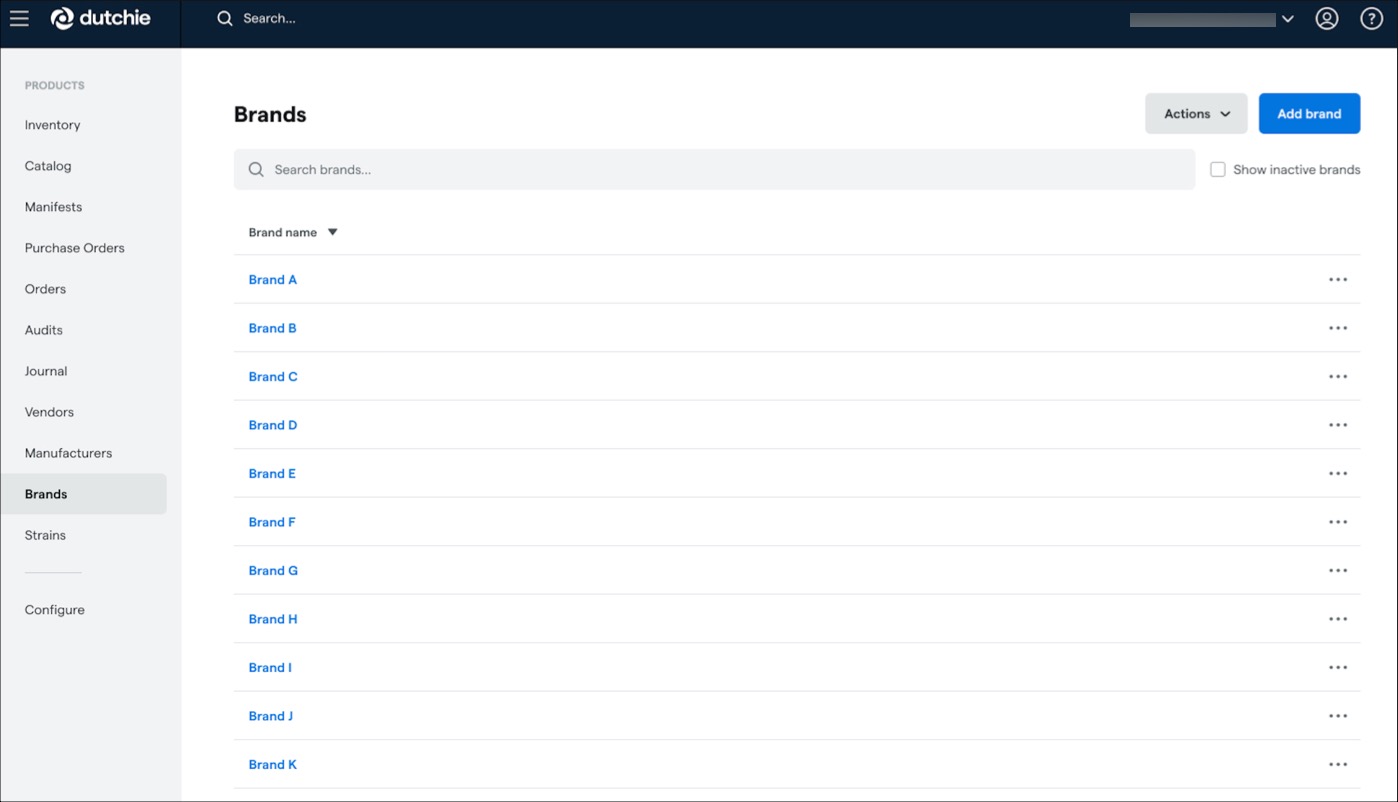Screen dimensions: 1398x802
Task: Open the Brand I link
Action: click(x=270, y=668)
